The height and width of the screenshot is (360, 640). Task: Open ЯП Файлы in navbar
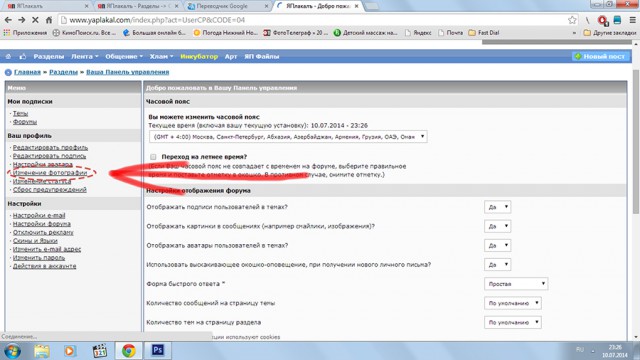coord(262,56)
